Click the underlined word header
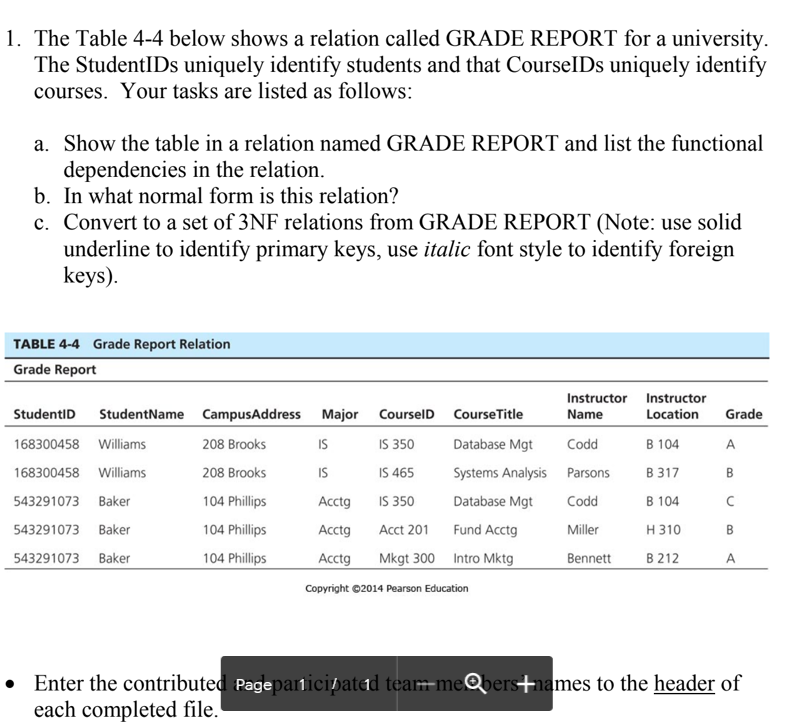The image size is (805, 723). tap(684, 684)
